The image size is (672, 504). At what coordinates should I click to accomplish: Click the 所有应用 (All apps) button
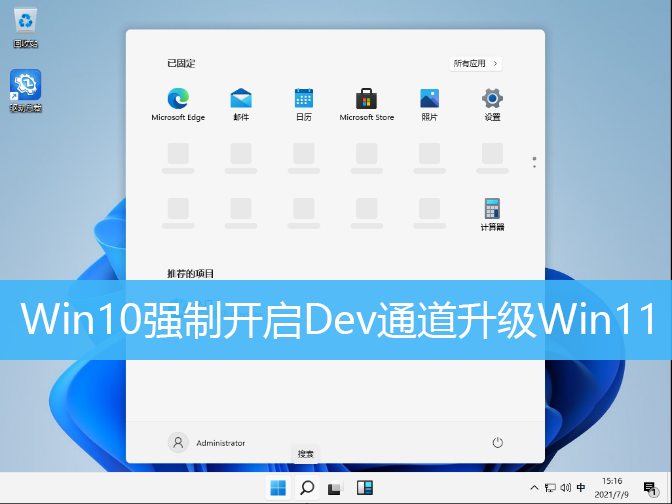pyautogui.click(x=475, y=63)
